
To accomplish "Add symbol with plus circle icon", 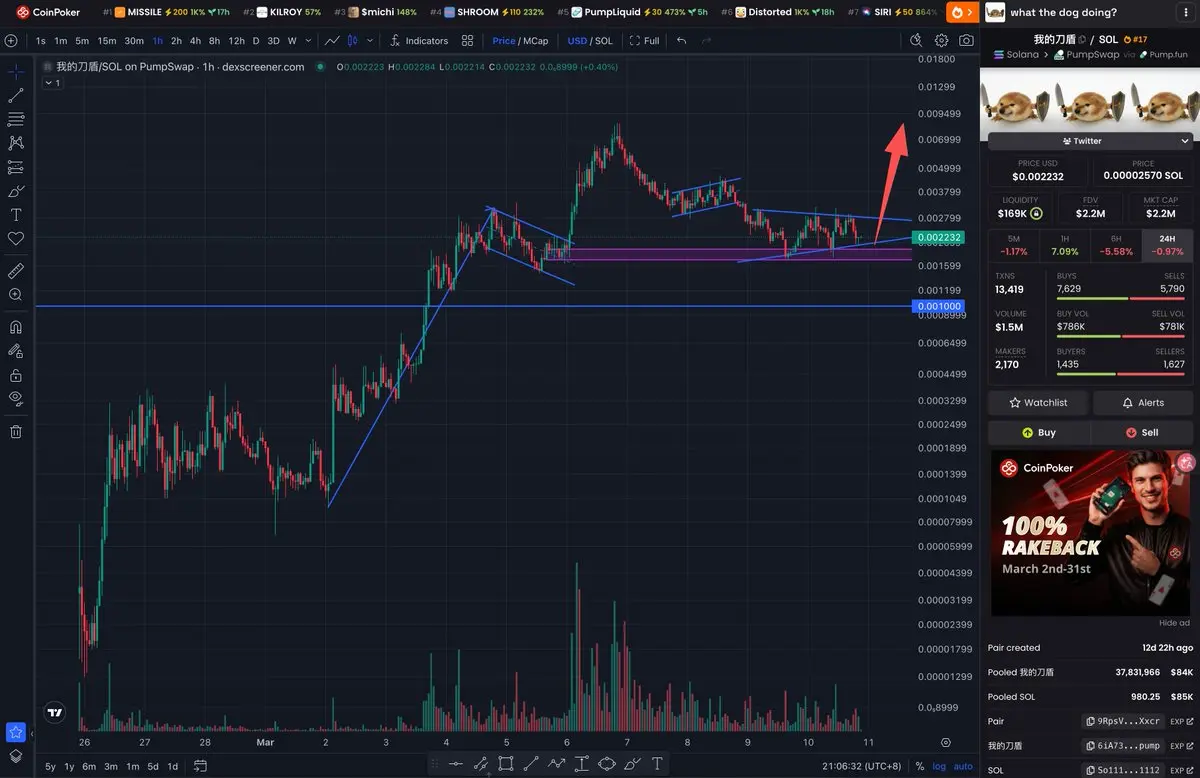I will click(x=11, y=41).
